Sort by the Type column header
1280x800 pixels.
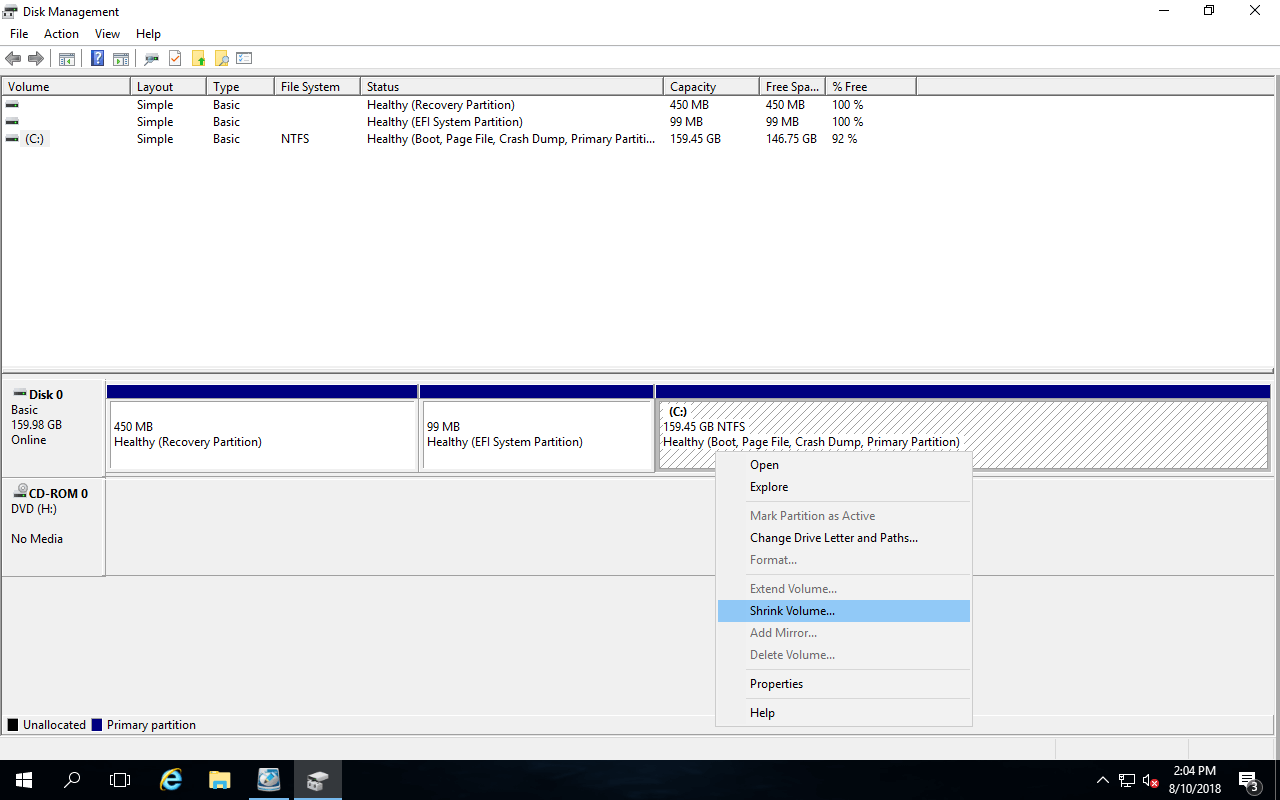point(240,87)
